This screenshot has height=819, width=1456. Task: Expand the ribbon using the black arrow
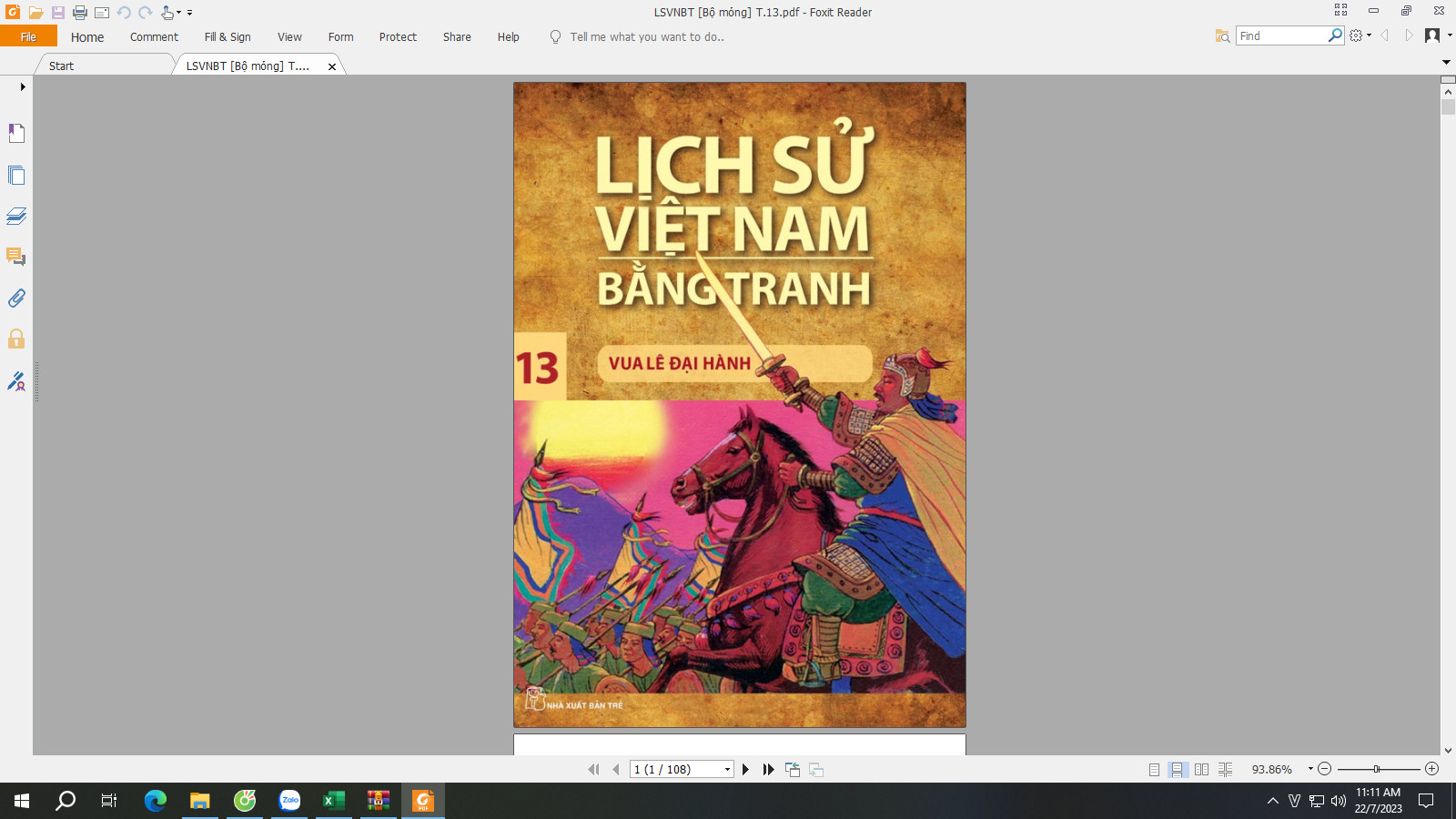pos(1446,62)
